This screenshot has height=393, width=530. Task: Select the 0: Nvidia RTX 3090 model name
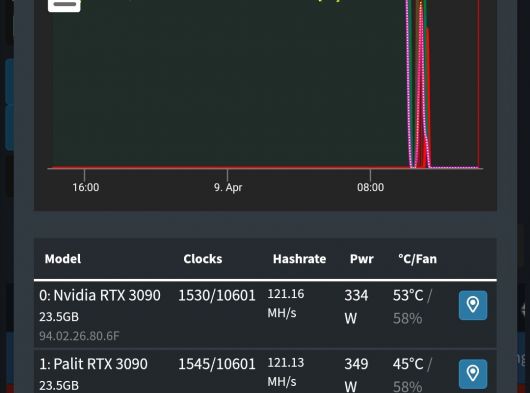click(100, 295)
